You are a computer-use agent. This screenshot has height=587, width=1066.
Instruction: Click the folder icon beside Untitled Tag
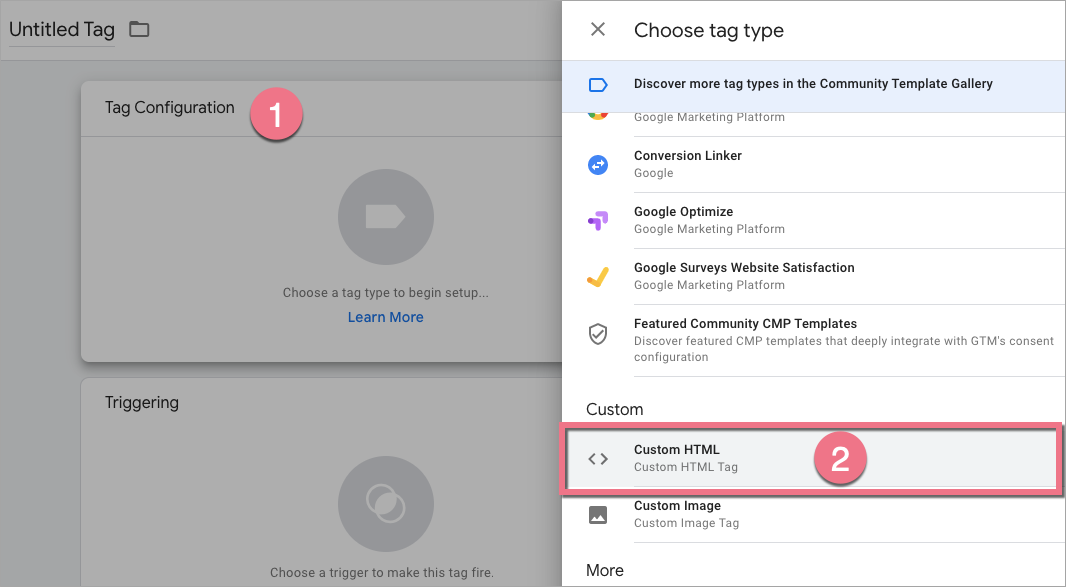point(139,30)
